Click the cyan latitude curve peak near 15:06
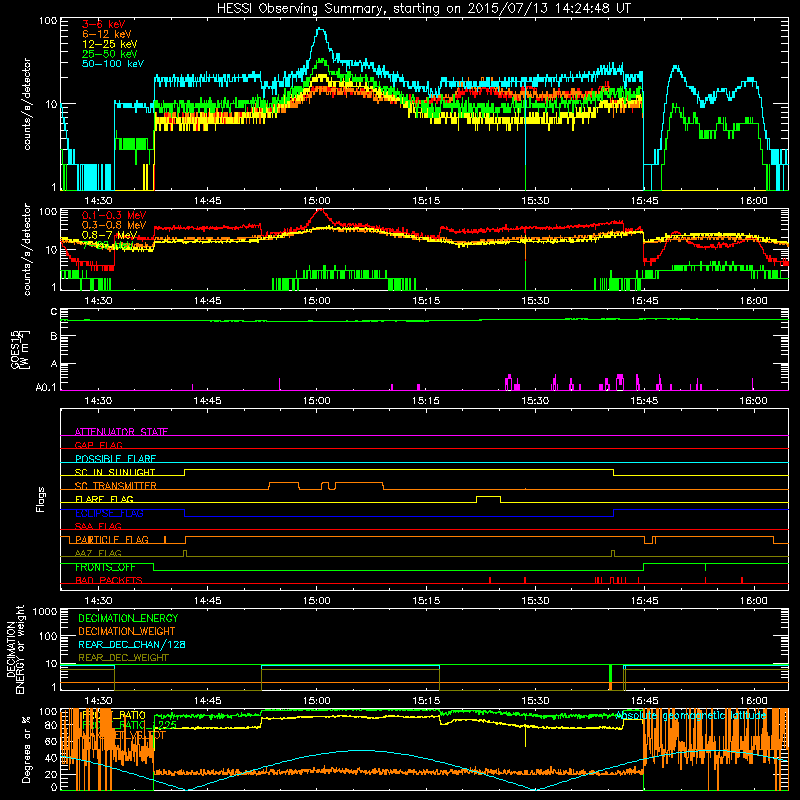800x800 pixels. 360,751
